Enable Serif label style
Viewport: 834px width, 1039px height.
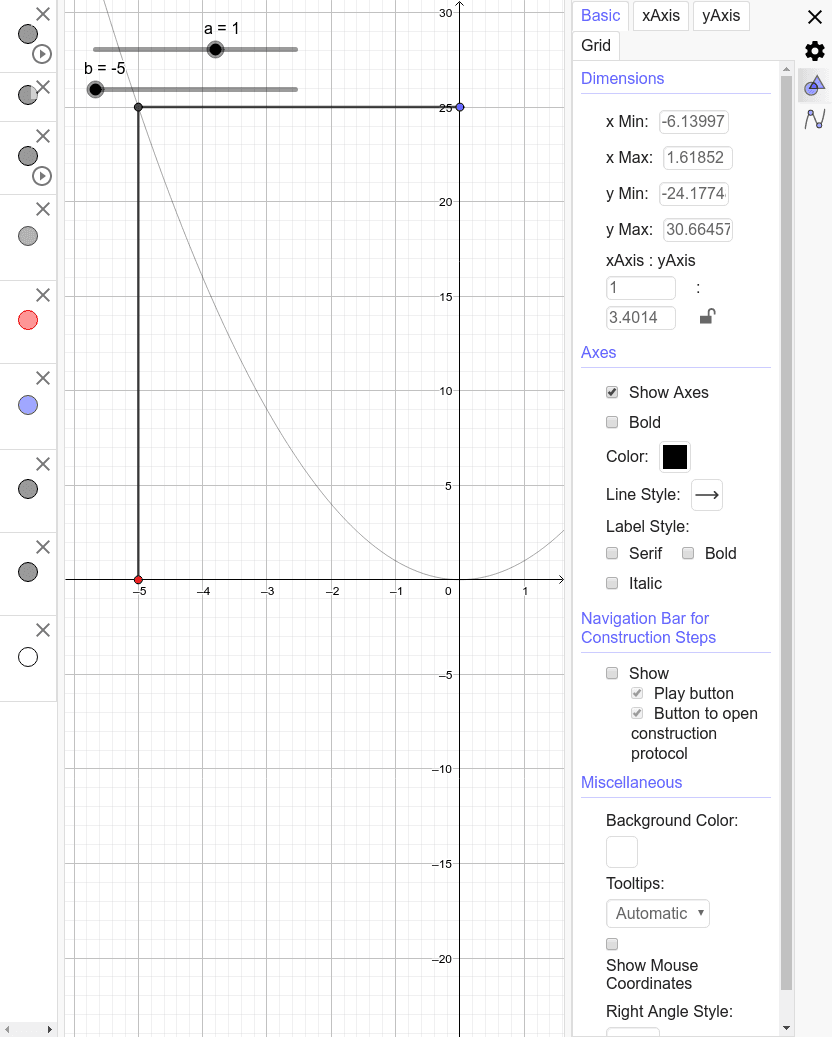[612, 553]
